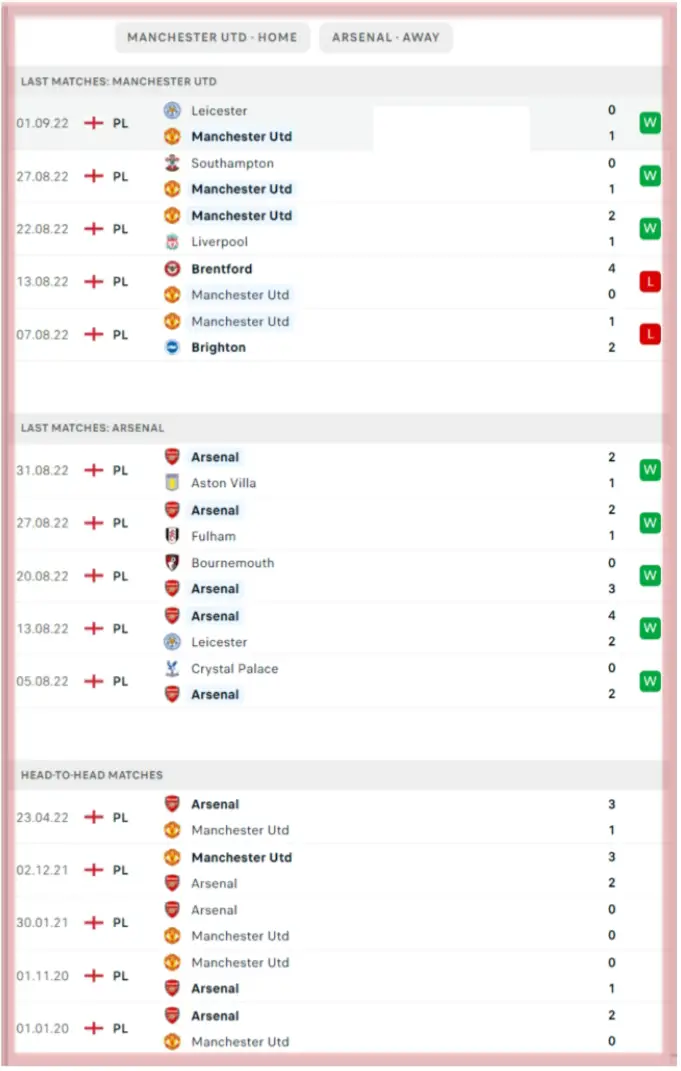Click the England flag beside 31.08.22 match
Screen dimensions: 681x1071
[x=93, y=470]
